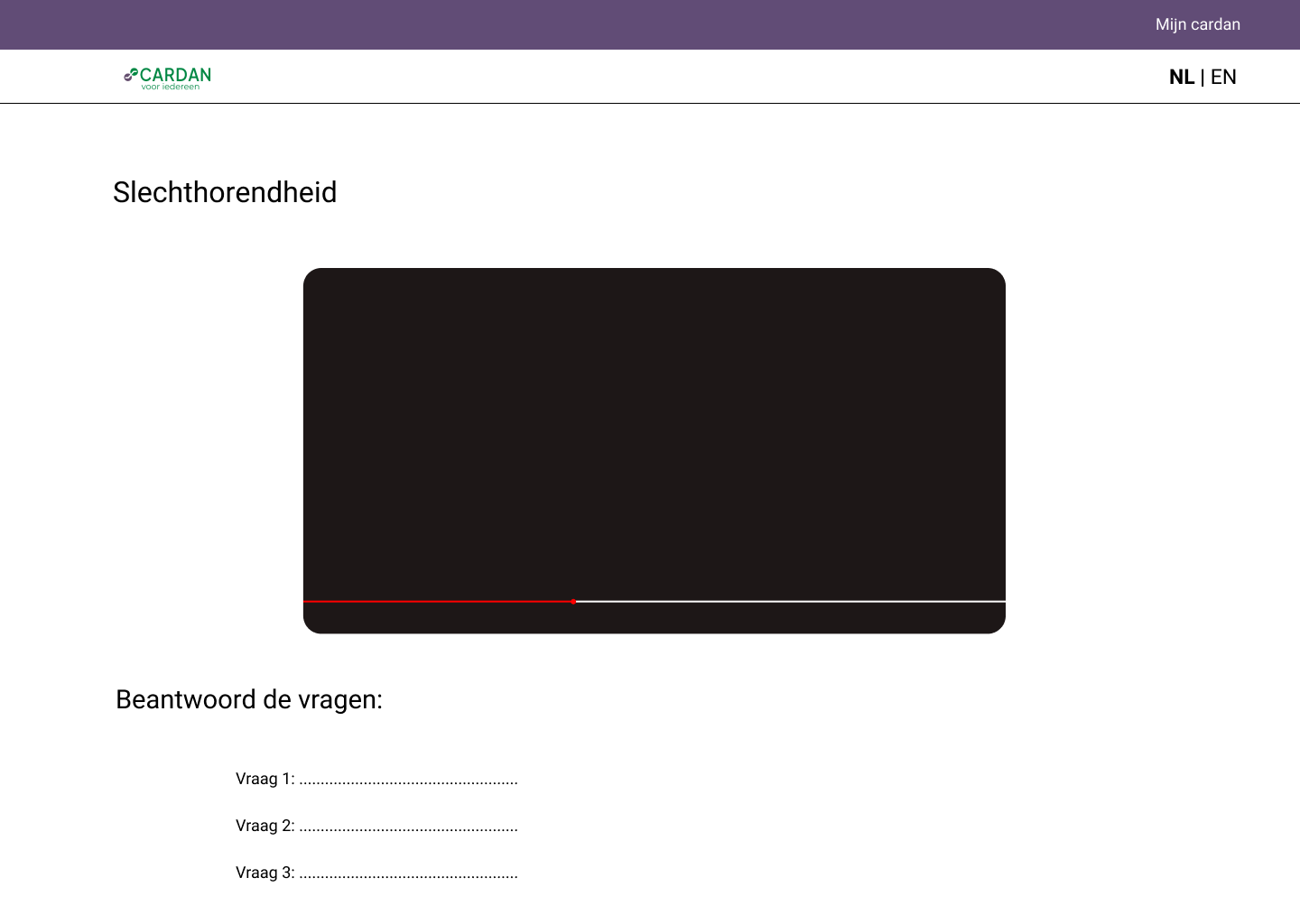This screenshot has height=924, width=1300.
Task: Switch language to EN
Action: (x=1223, y=78)
